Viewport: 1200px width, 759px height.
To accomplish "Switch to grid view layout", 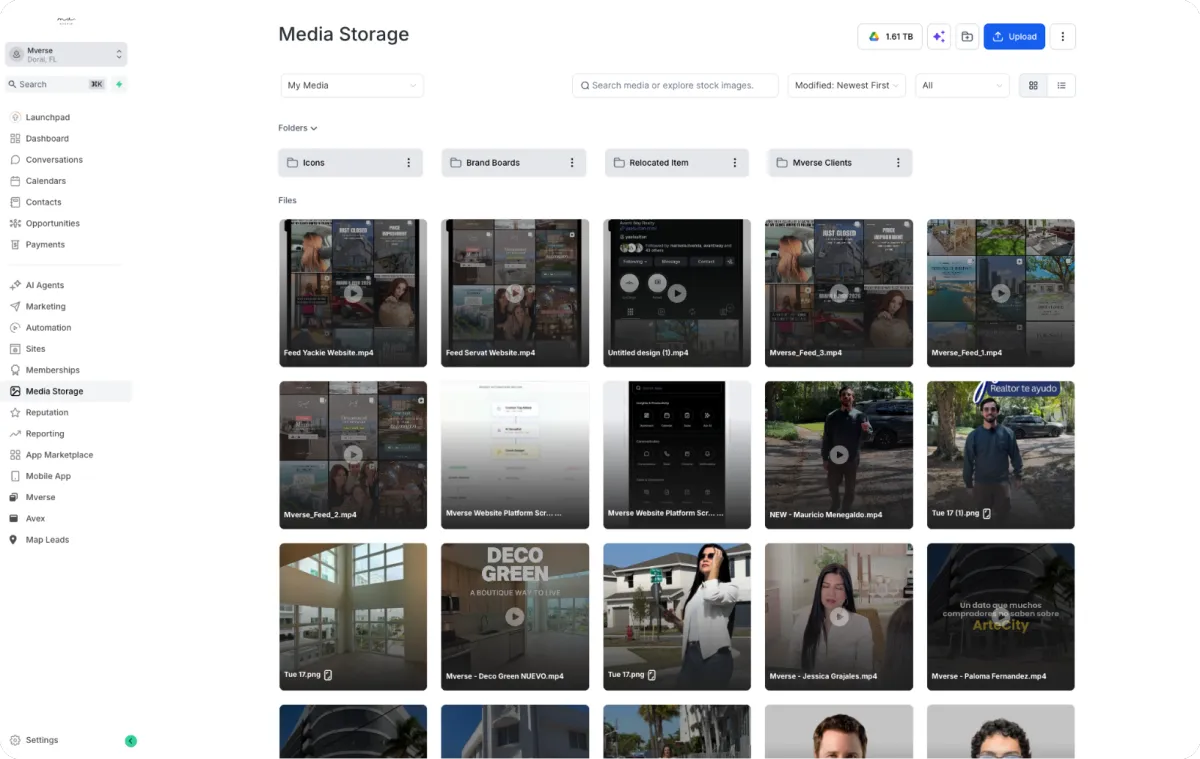I will tap(1033, 86).
